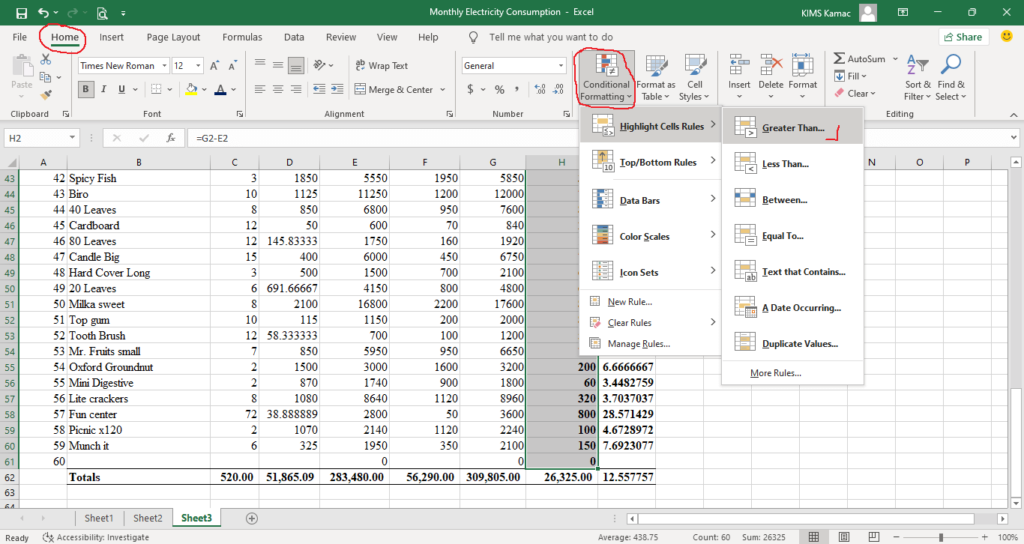Open the Cell Styles dropdown

tap(694, 77)
